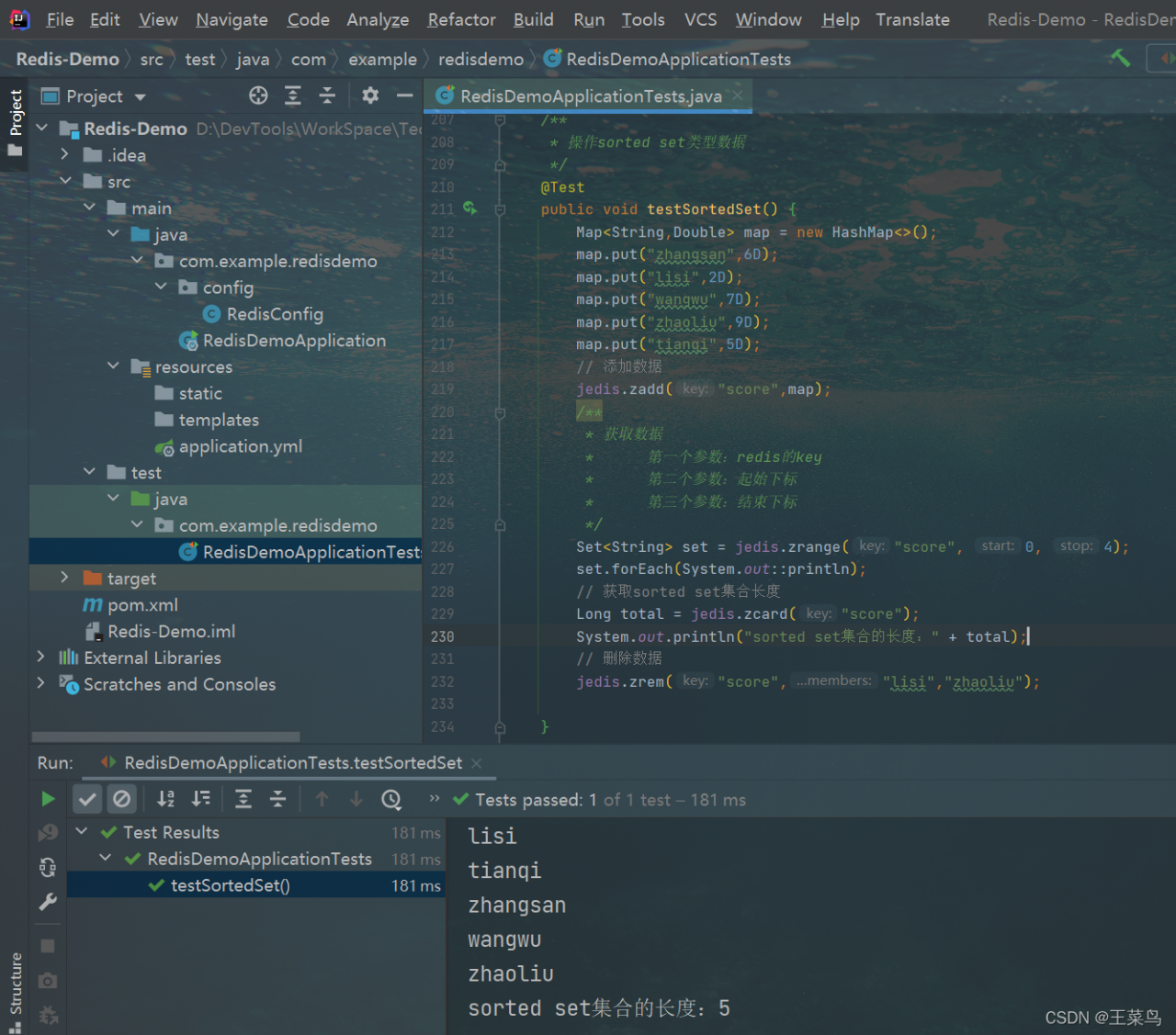Select opened file locator icon in Project panel
Image resolution: width=1176 pixels, height=1035 pixels.
click(x=258, y=96)
